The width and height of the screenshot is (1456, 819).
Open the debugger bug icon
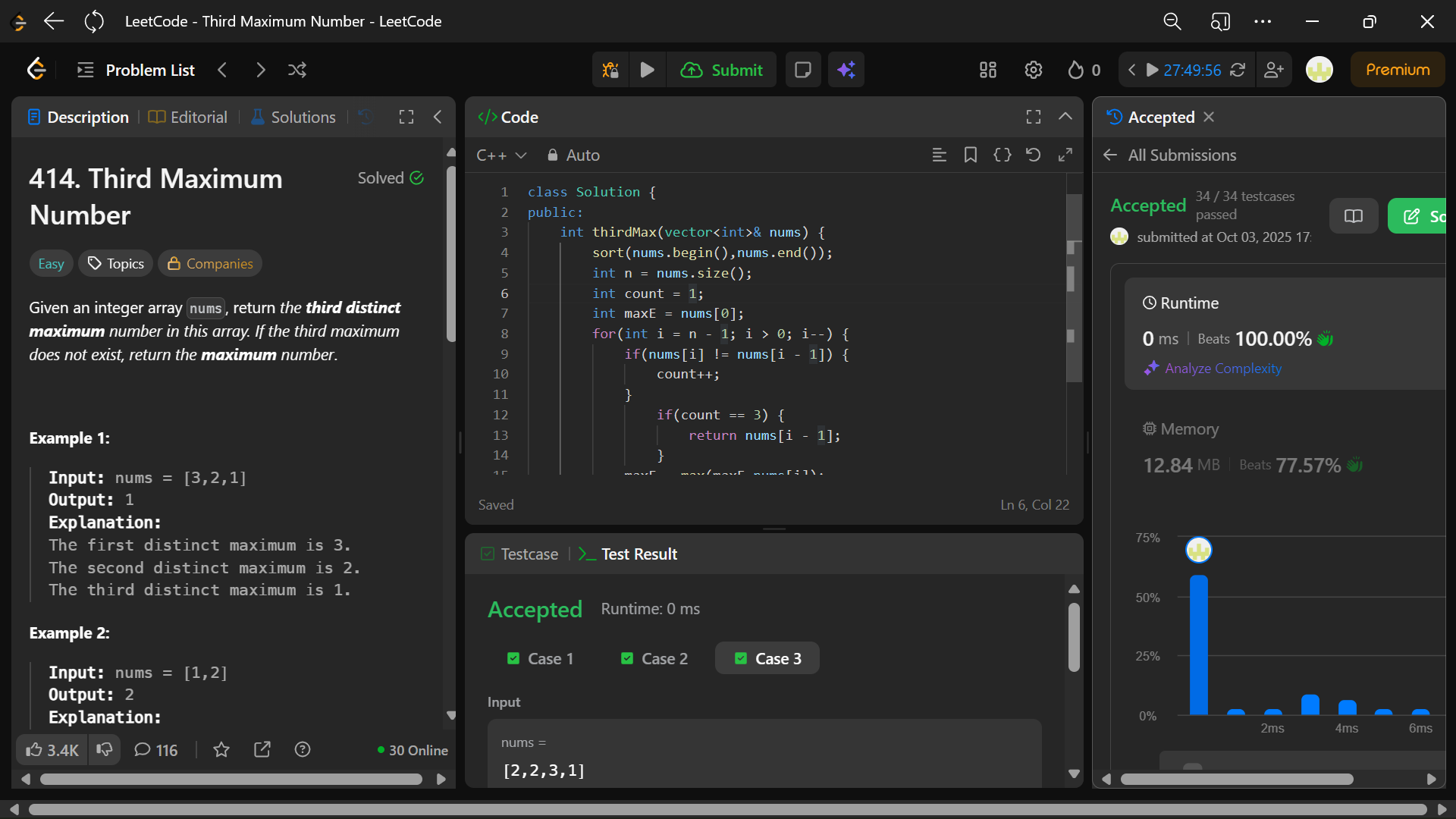click(x=610, y=70)
